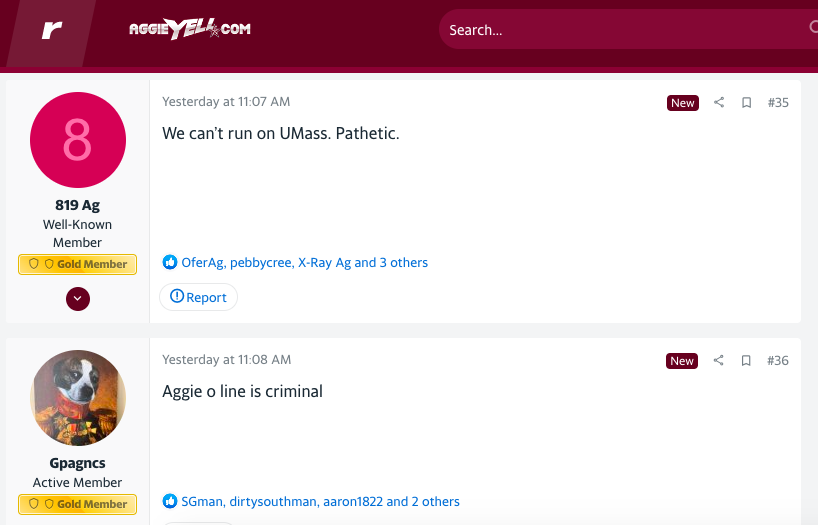Click the 819 Ag avatar circle
The height and width of the screenshot is (525, 818).
[x=78, y=140]
